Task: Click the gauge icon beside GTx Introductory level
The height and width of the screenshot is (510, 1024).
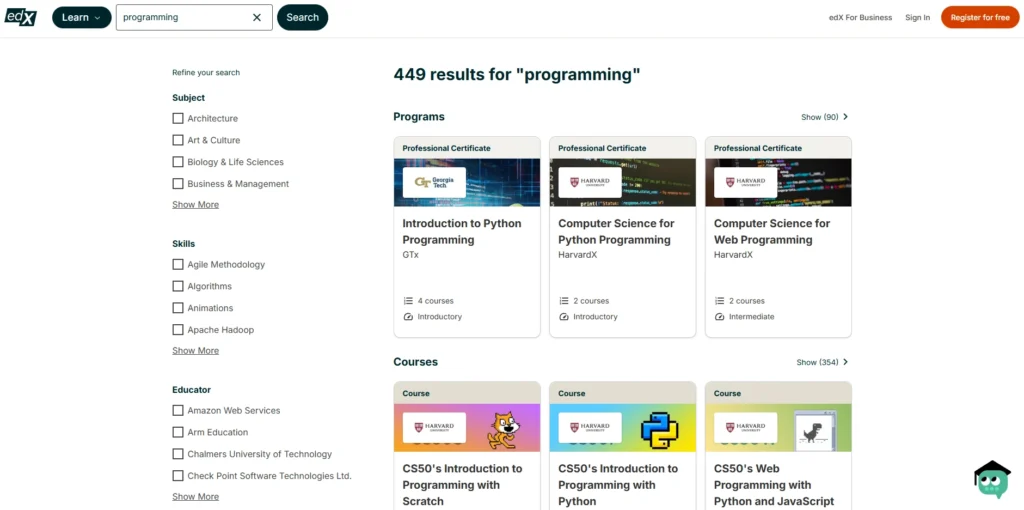Action: [408, 317]
